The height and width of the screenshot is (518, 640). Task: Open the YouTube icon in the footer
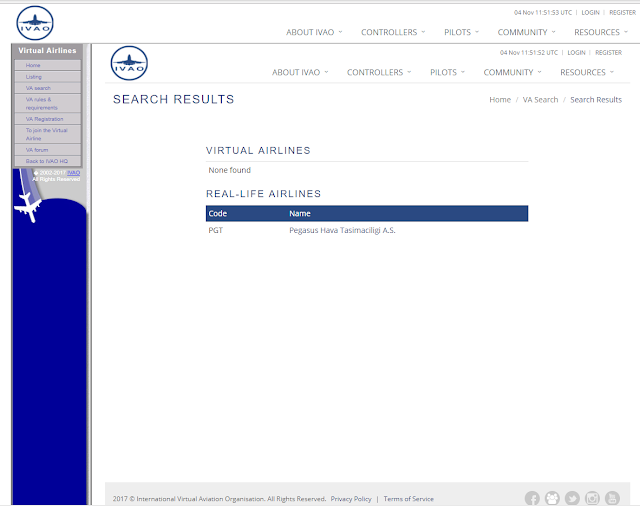tap(612, 498)
